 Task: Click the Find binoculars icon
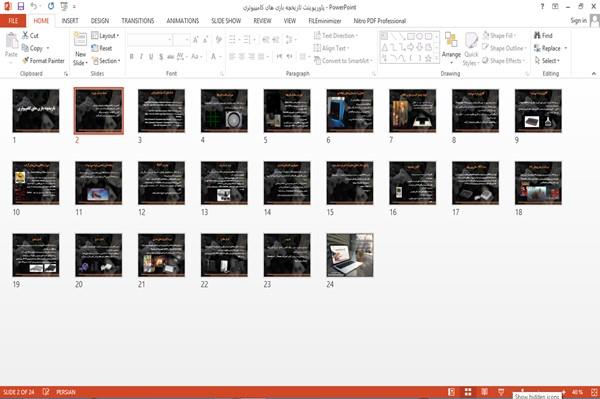pyautogui.click(x=537, y=35)
